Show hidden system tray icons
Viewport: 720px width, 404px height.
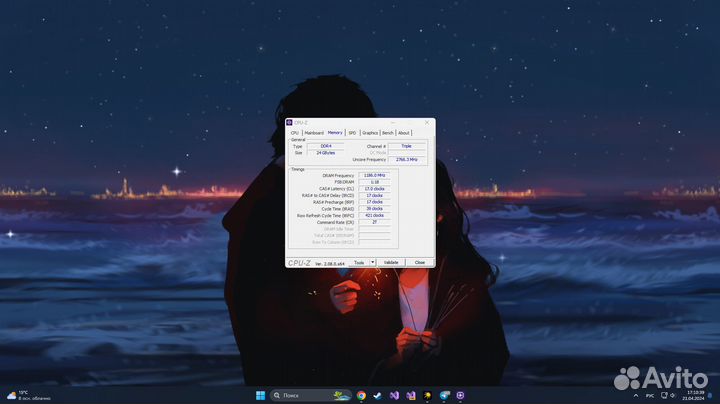click(x=636, y=395)
